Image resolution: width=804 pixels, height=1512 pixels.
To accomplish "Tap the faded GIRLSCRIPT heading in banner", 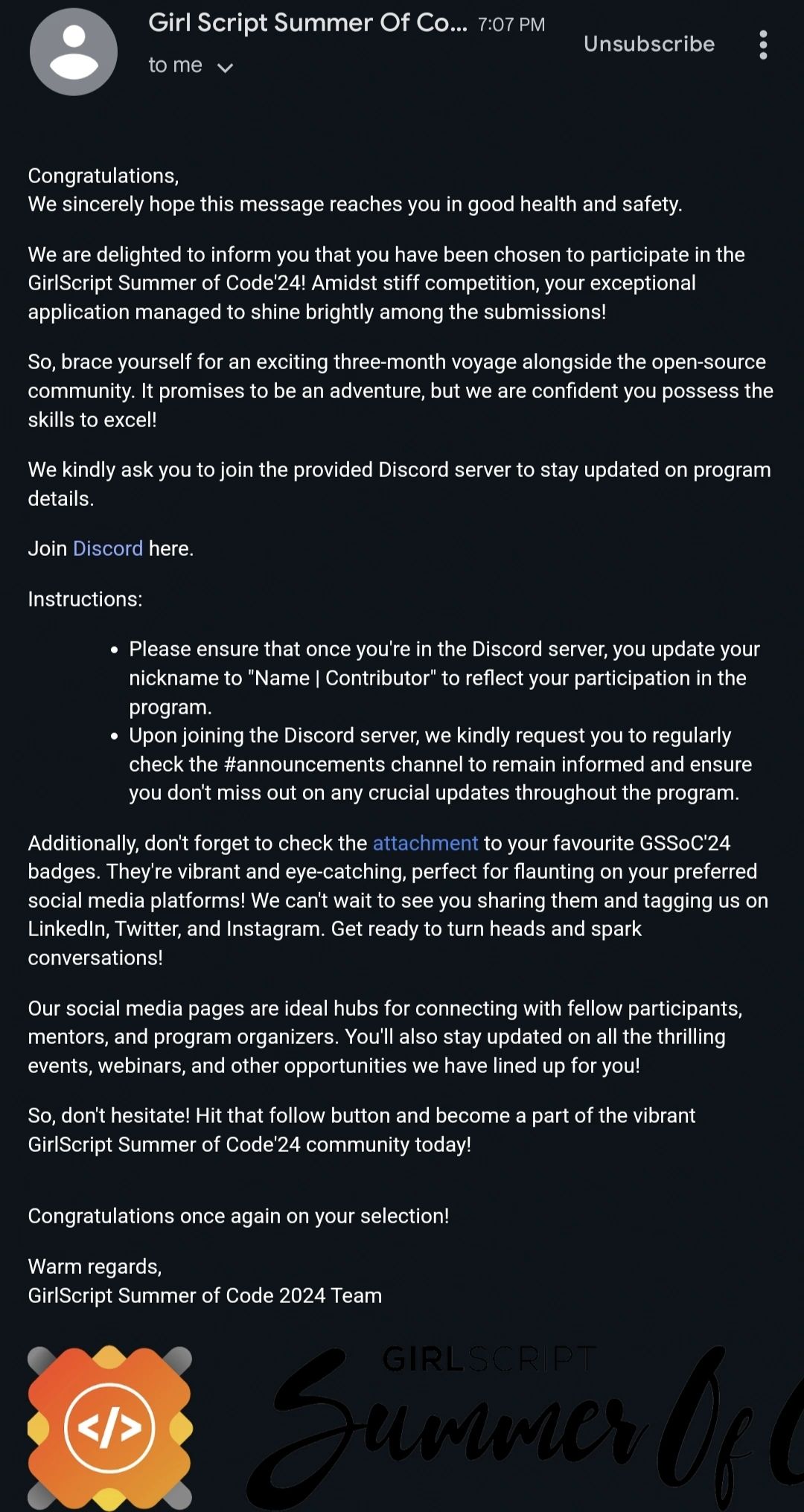I will [489, 1359].
